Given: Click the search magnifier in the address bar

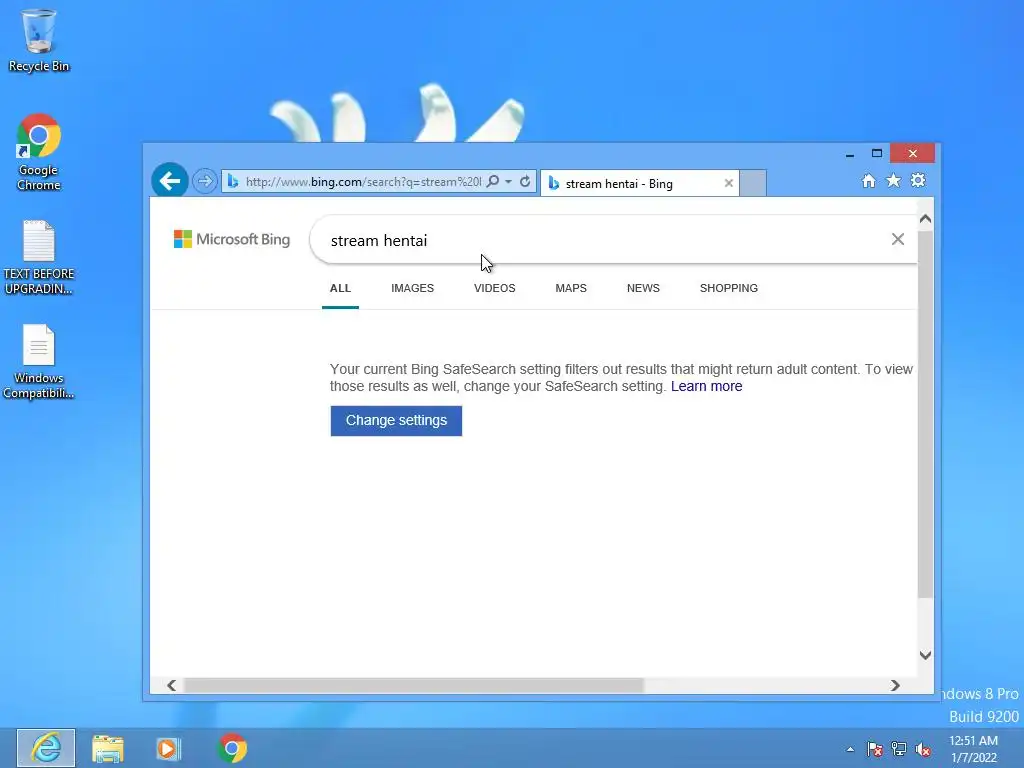Looking at the screenshot, I should pos(493,182).
